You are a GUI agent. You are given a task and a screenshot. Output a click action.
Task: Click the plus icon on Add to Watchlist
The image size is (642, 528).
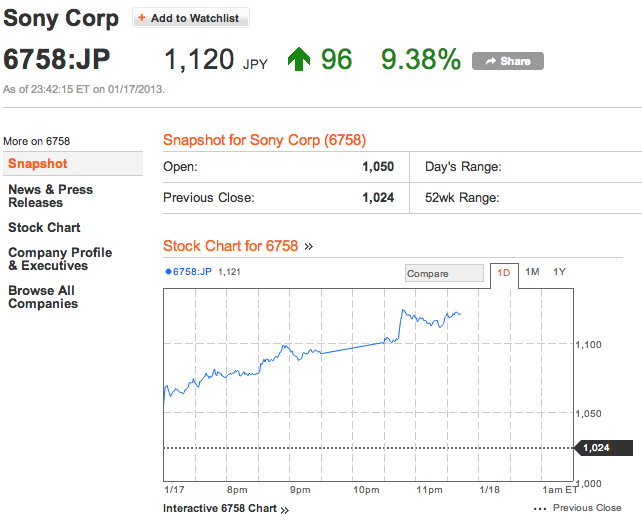141,18
